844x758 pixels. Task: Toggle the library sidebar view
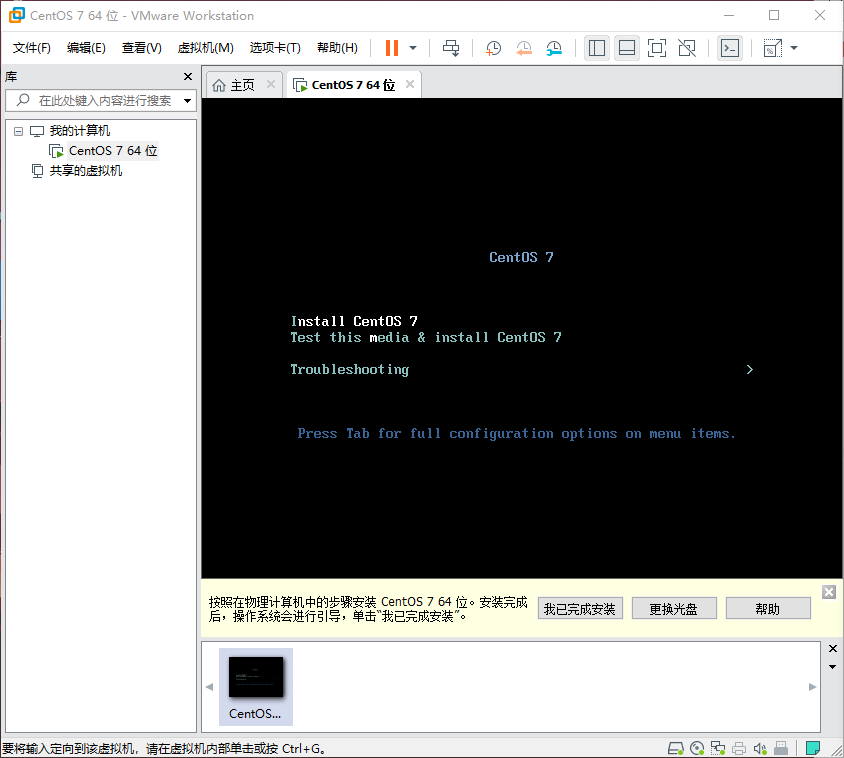(x=596, y=48)
